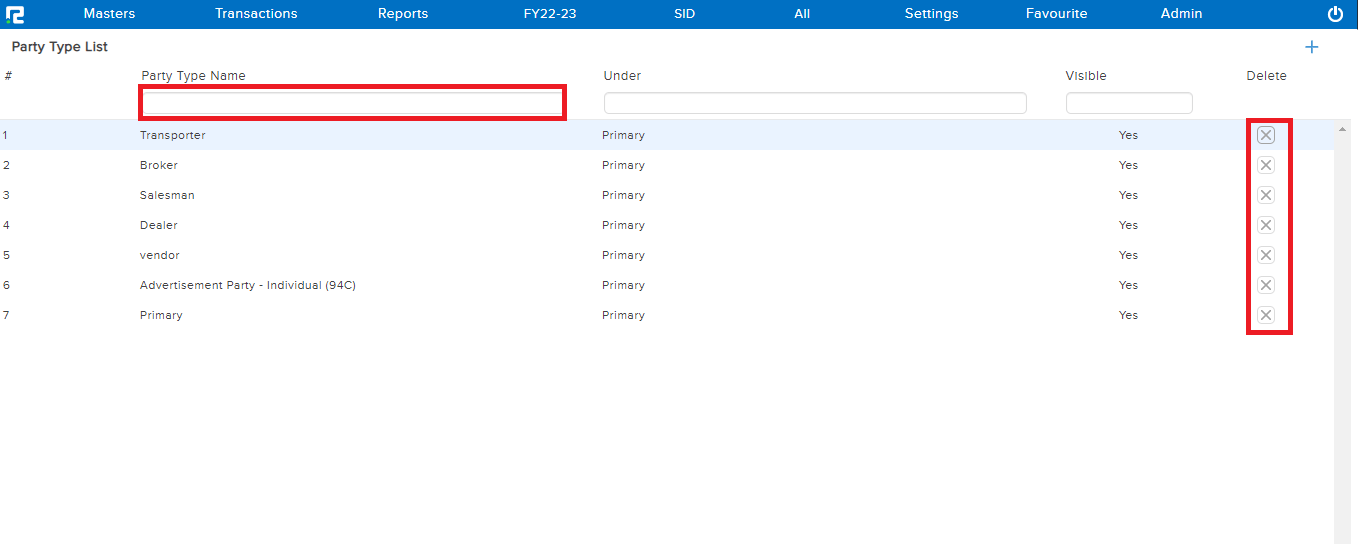
Task: Expand the FY22-23 financial year selector
Action: point(550,14)
